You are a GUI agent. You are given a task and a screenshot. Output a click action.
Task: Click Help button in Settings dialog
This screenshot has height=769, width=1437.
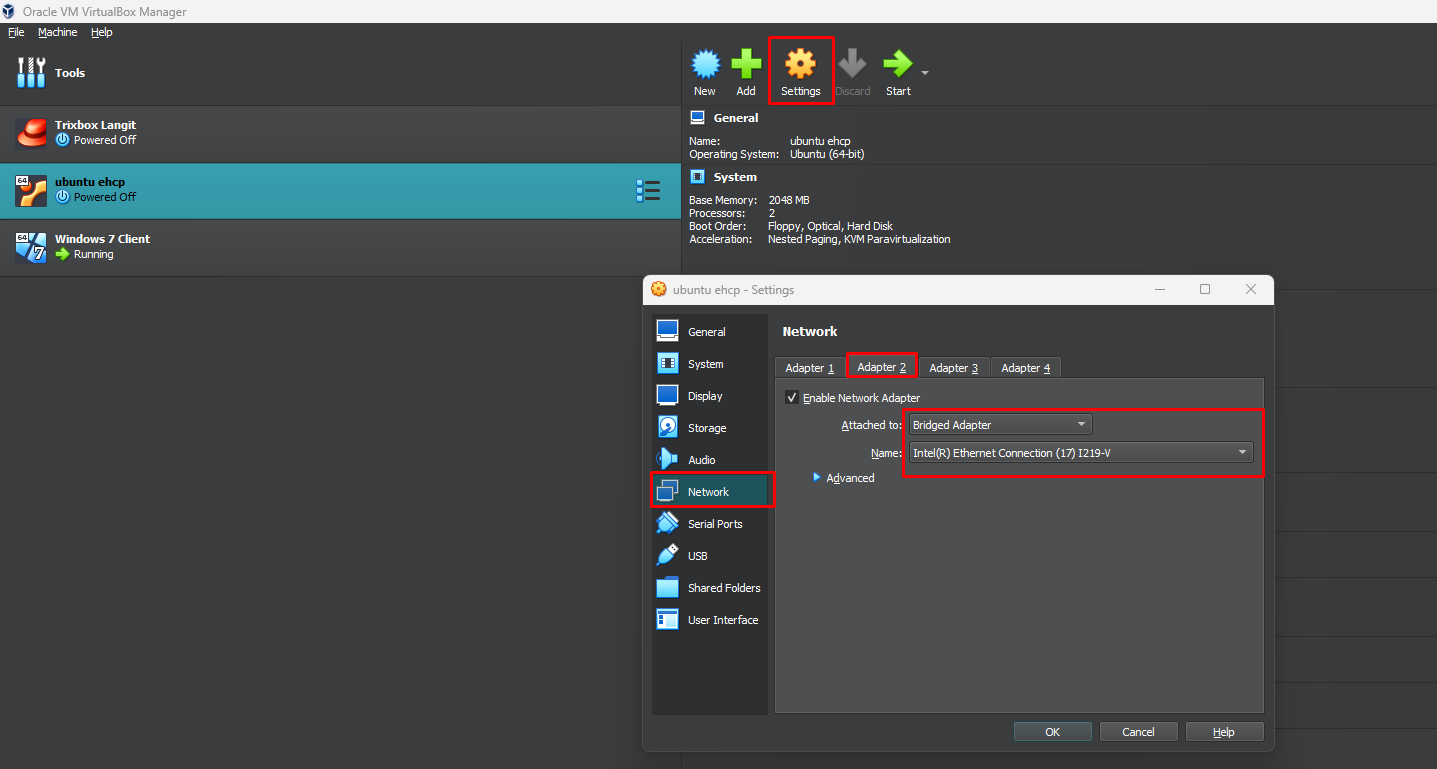1225,732
